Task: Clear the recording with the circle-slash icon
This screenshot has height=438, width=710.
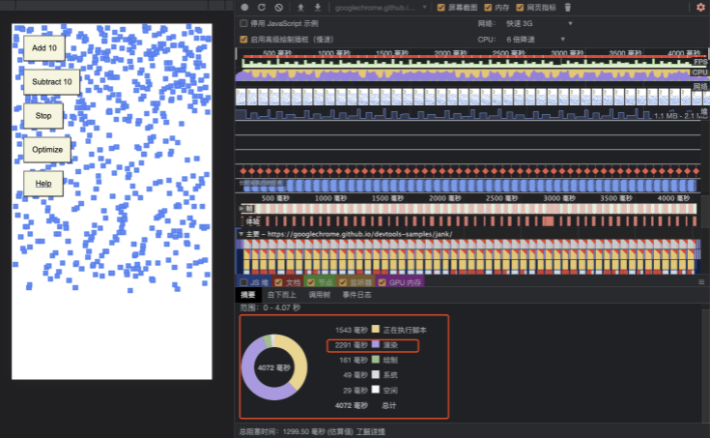Action: point(278,7)
